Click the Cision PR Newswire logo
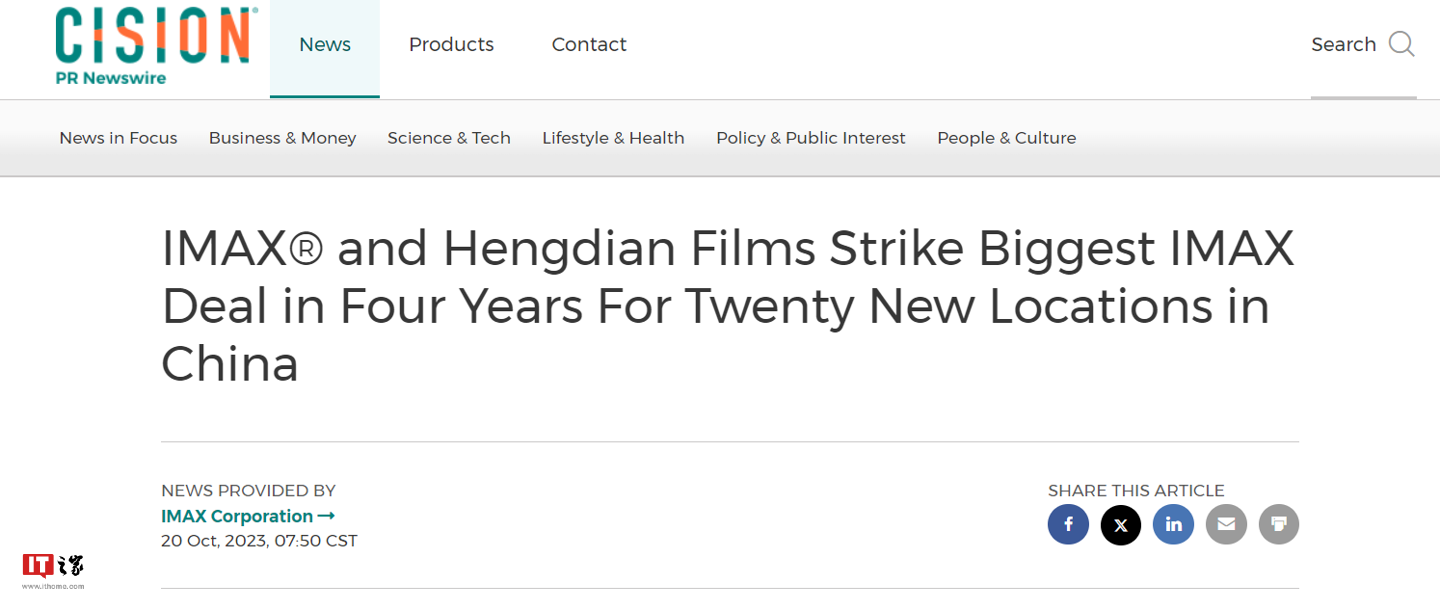Screen dimensions: 1440x611 tap(152, 45)
